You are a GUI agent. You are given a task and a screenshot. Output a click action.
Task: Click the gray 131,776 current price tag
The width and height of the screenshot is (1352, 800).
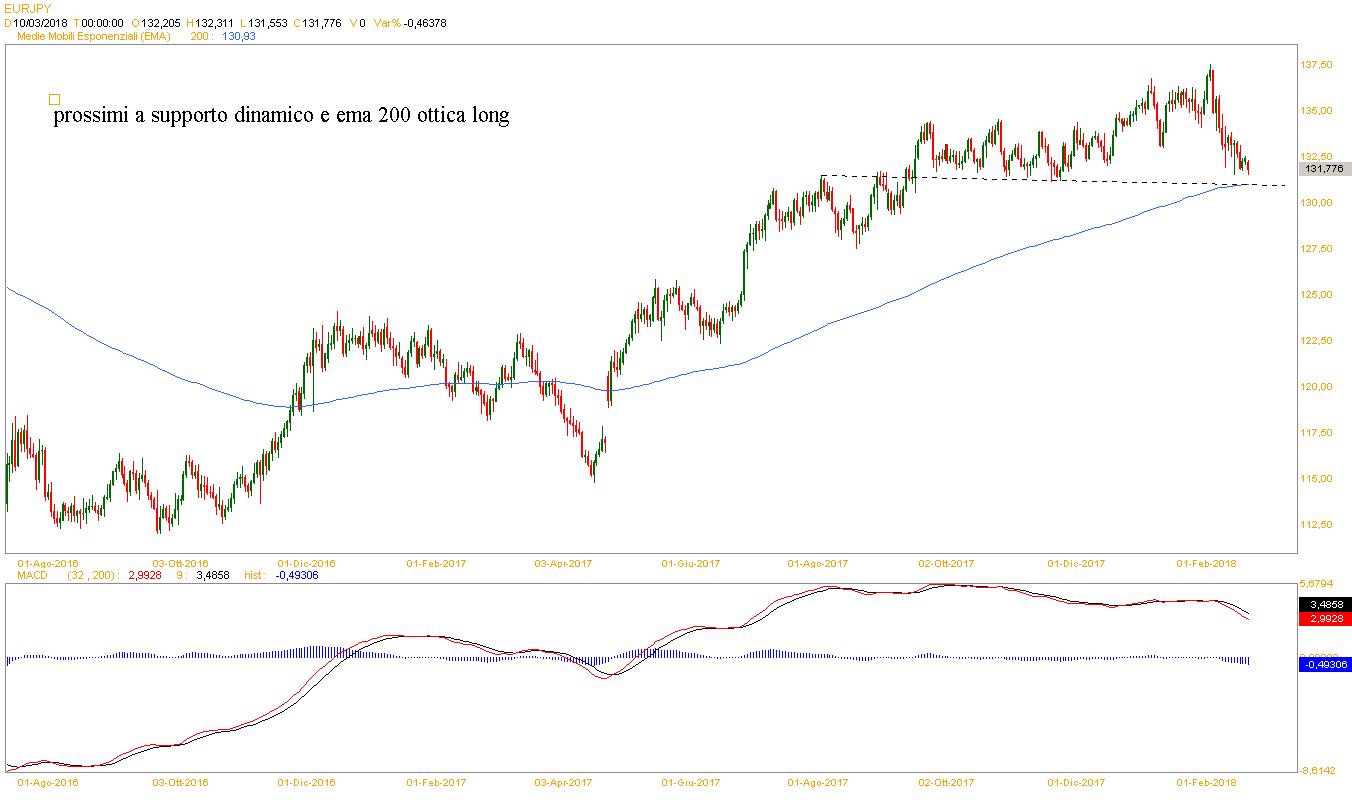click(x=1324, y=169)
